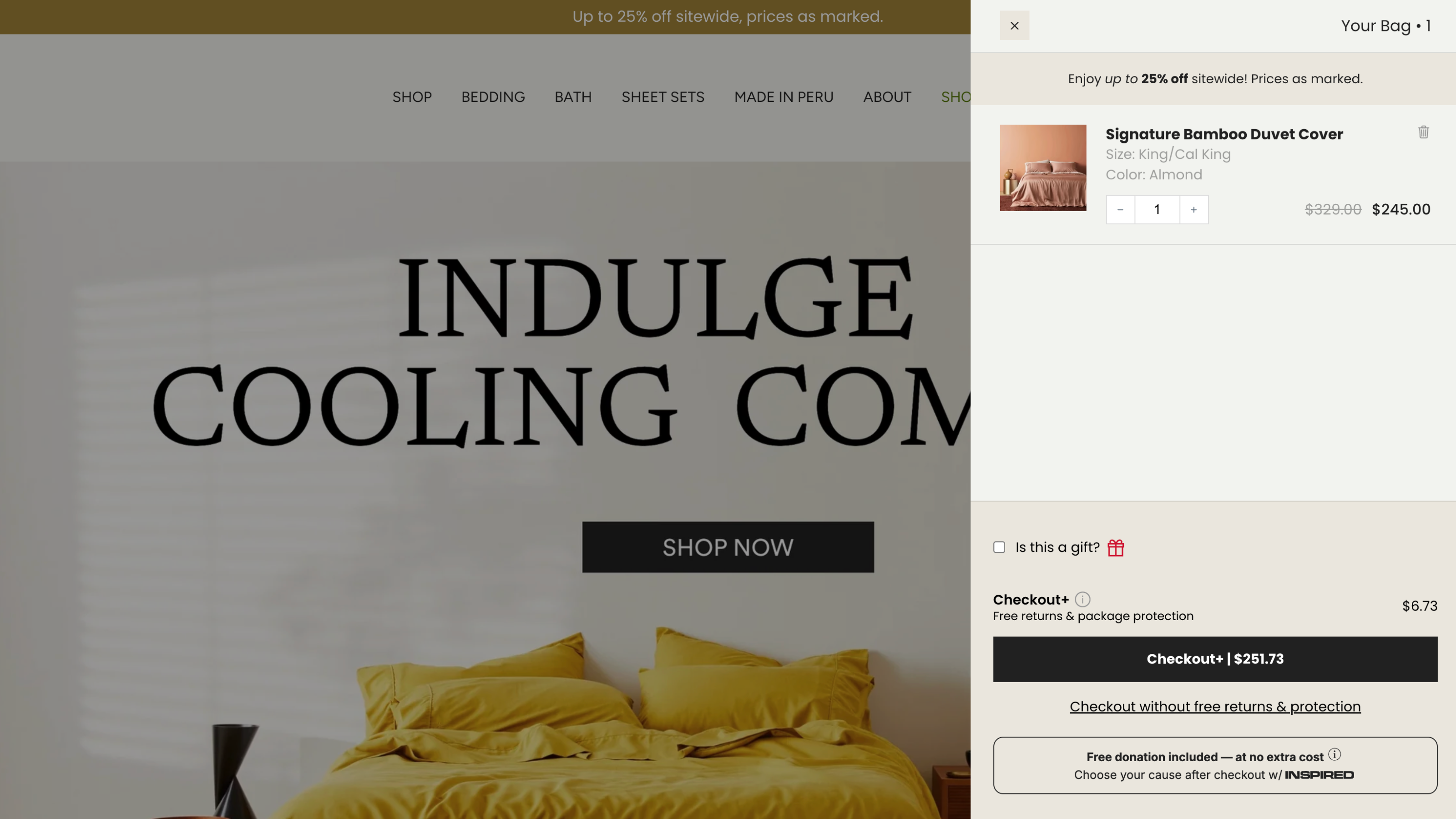Close the bag drawer with X icon

pos(1014,25)
